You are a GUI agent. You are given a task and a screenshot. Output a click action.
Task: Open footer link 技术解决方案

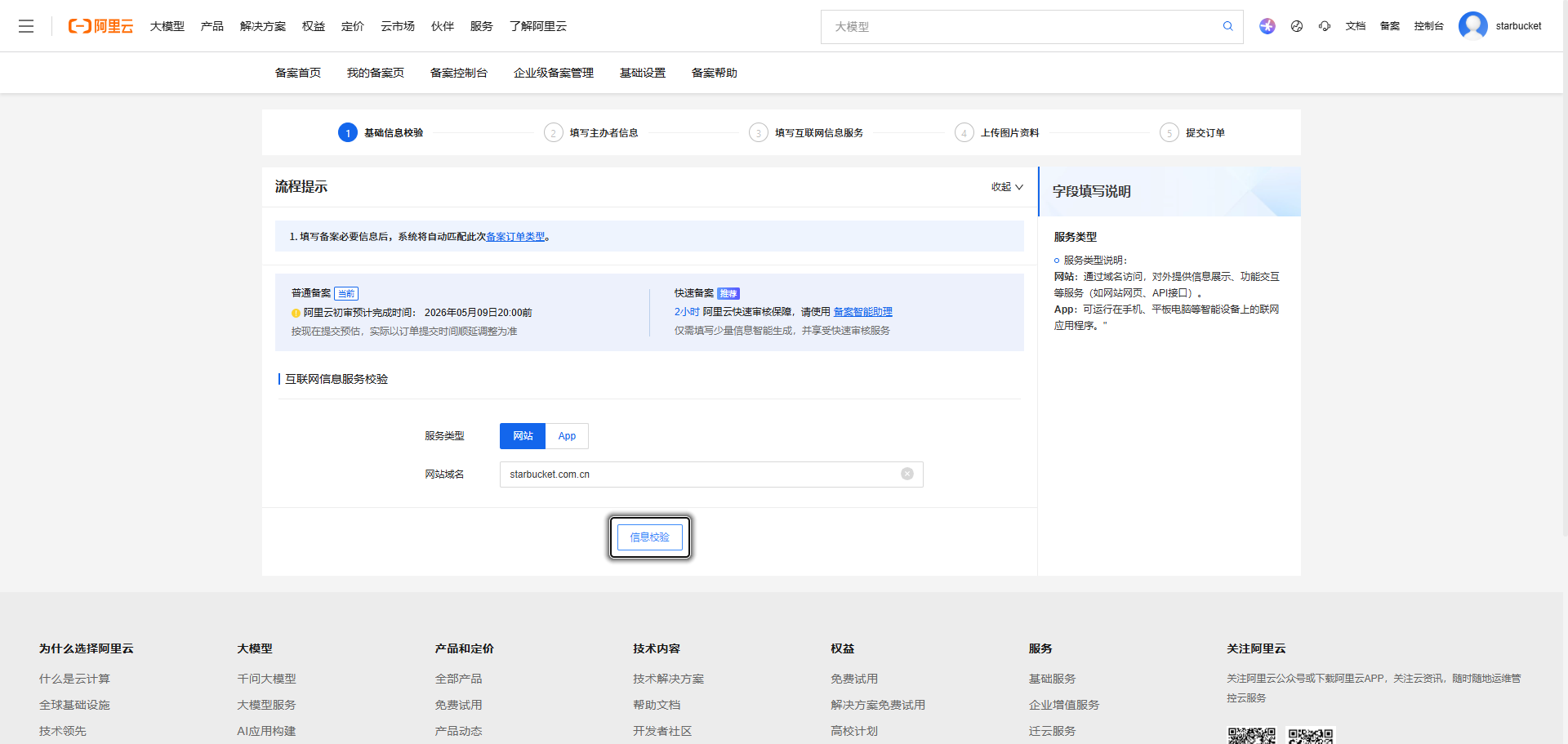[x=668, y=679]
